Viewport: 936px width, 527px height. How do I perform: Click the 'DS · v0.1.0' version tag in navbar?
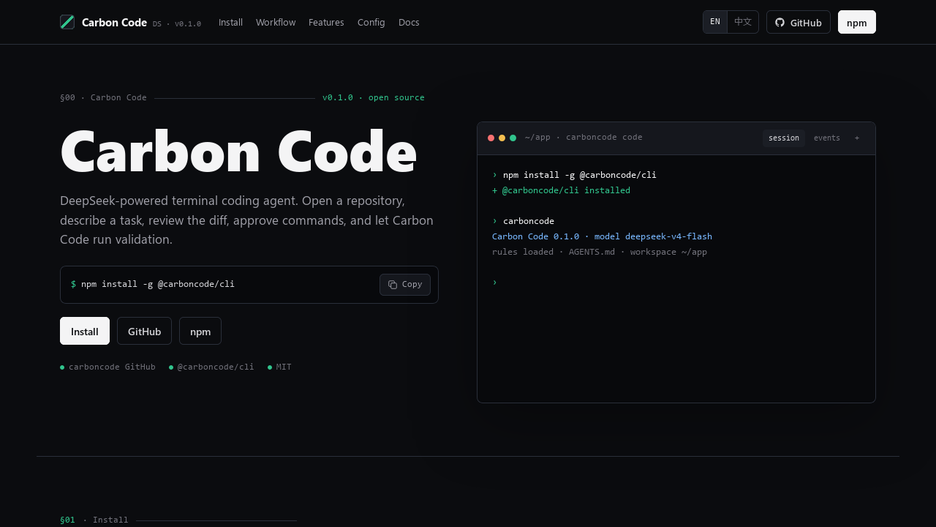click(x=177, y=24)
